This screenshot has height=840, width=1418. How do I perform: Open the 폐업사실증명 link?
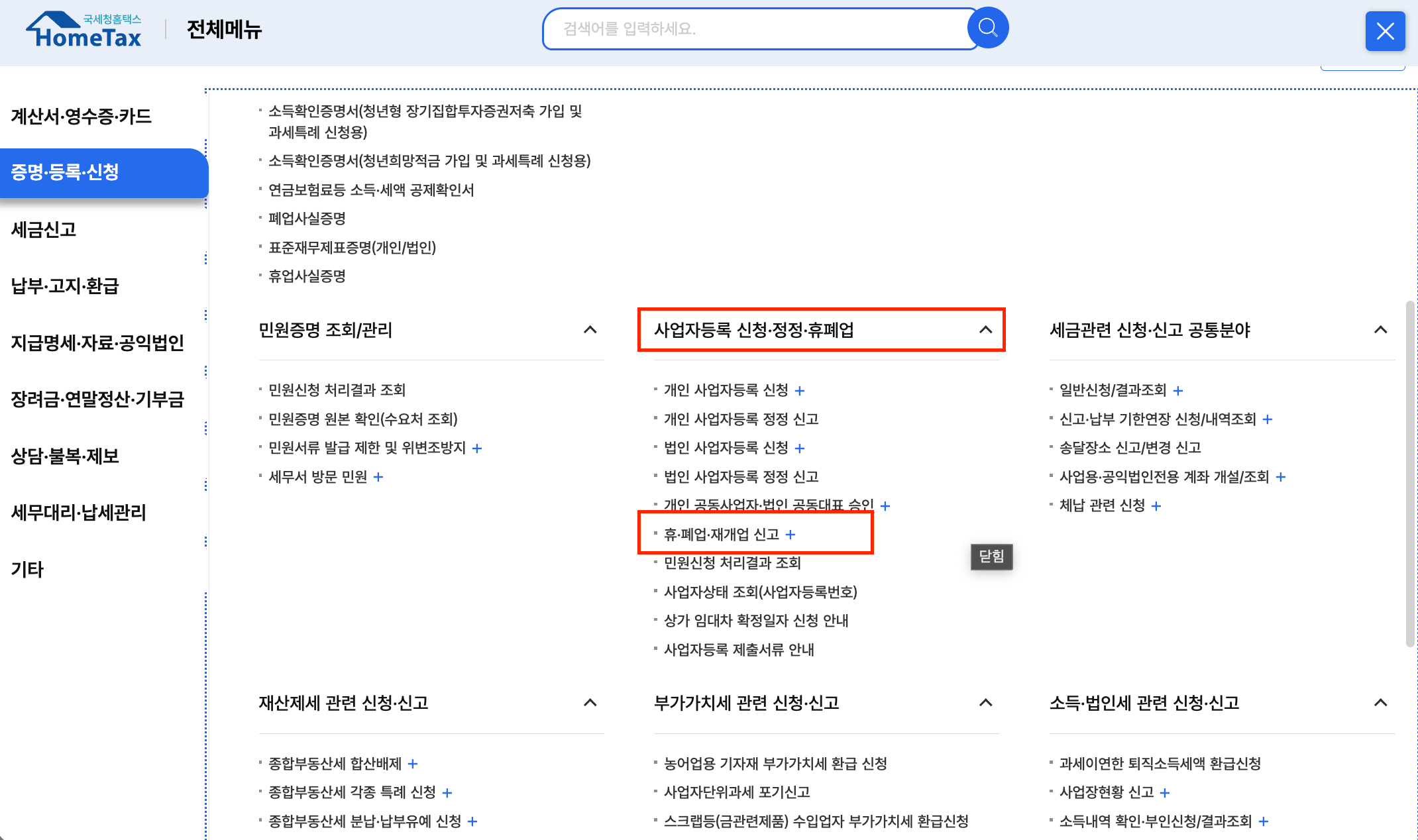tap(309, 219)
